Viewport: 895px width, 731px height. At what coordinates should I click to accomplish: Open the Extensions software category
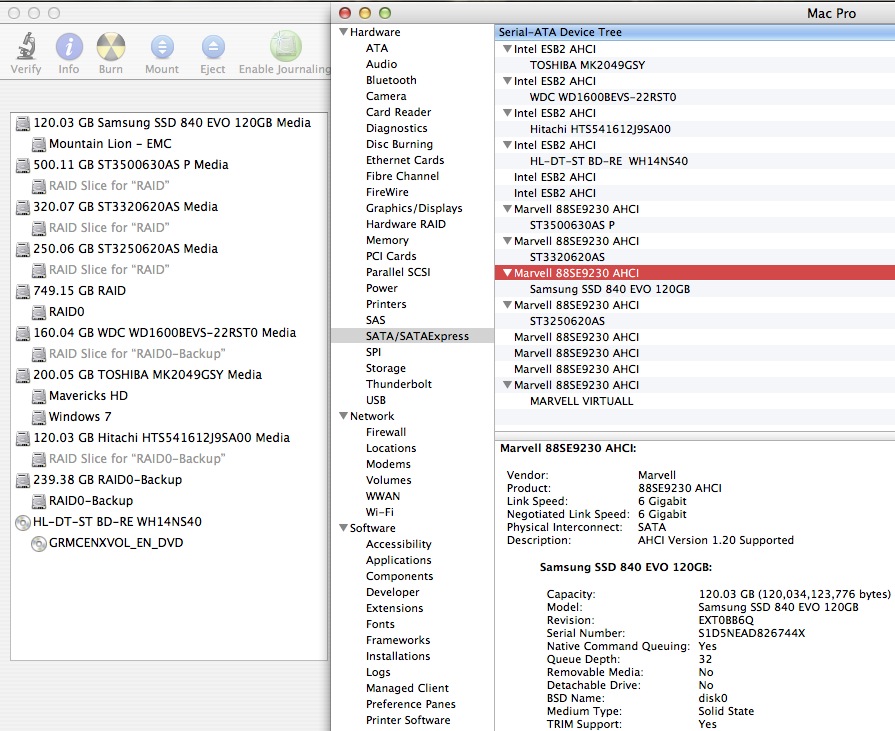click(x=394, y=608)
